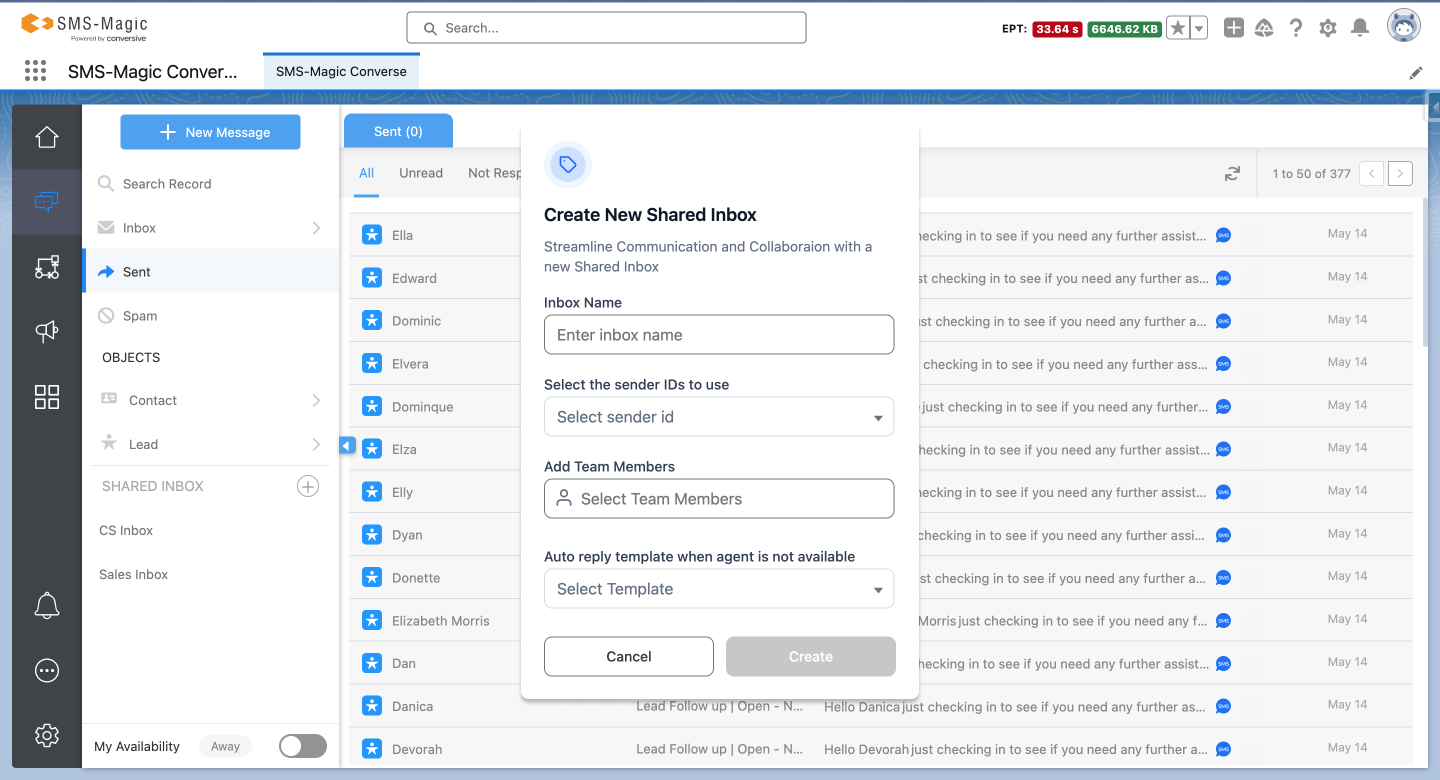This screenshot has width=1440, height=780.
Task: Select the Unread filter tab
Action: [x=421, y=173]
